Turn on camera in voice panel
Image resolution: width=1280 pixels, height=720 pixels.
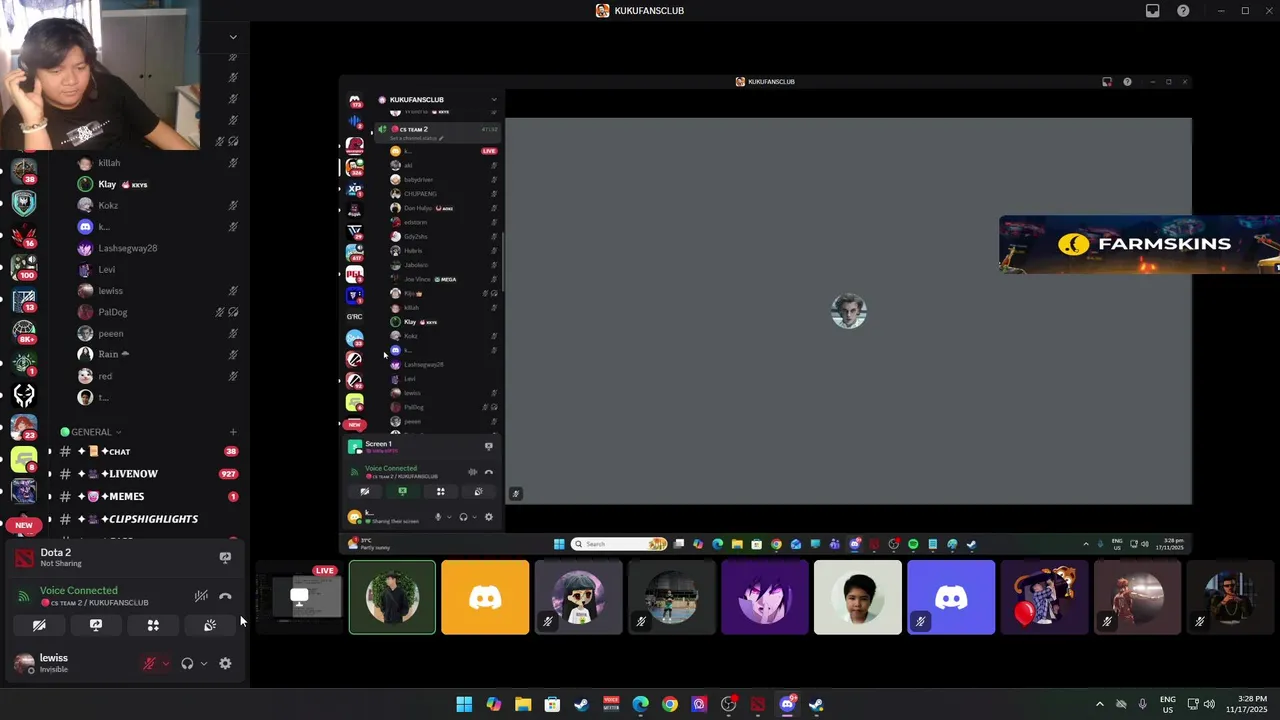[x=39, y=625]
